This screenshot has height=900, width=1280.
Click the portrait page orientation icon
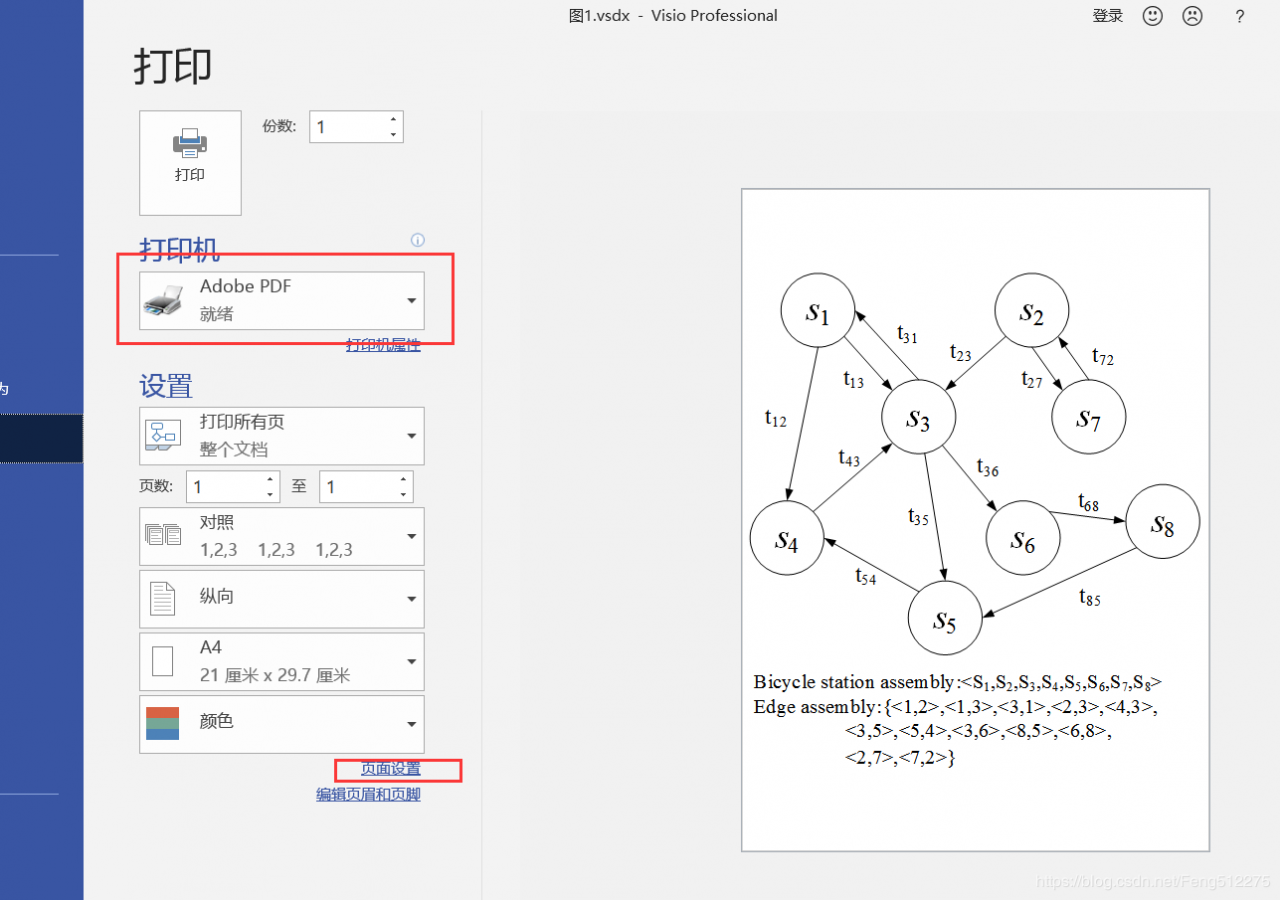(162, 598)
